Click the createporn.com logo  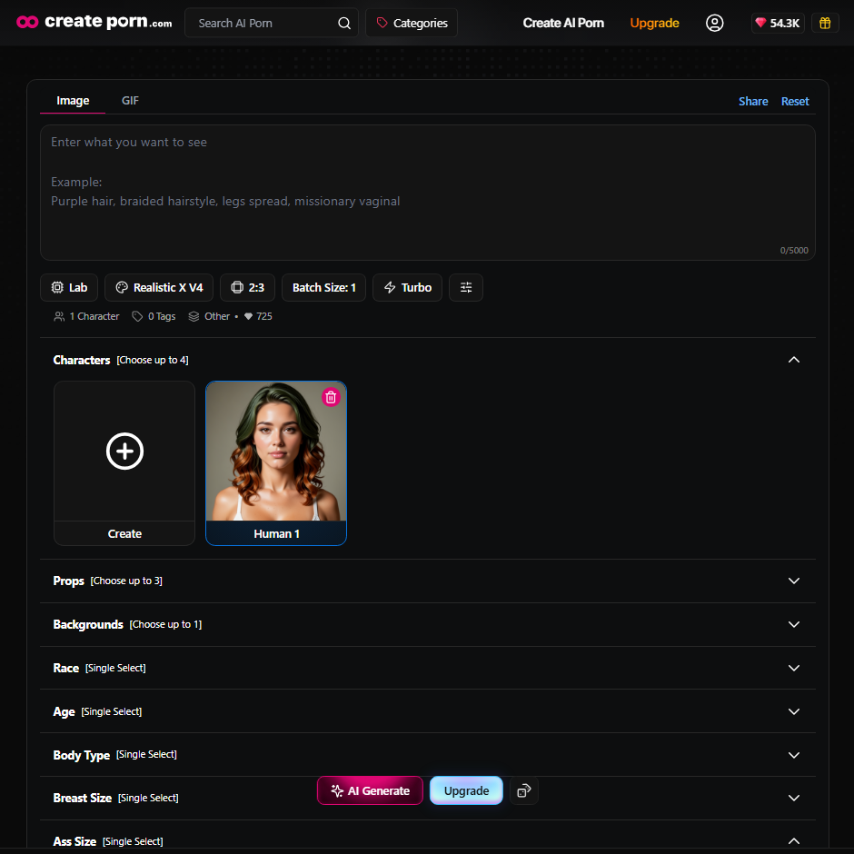pyautogui.click(x=94, y=22)
